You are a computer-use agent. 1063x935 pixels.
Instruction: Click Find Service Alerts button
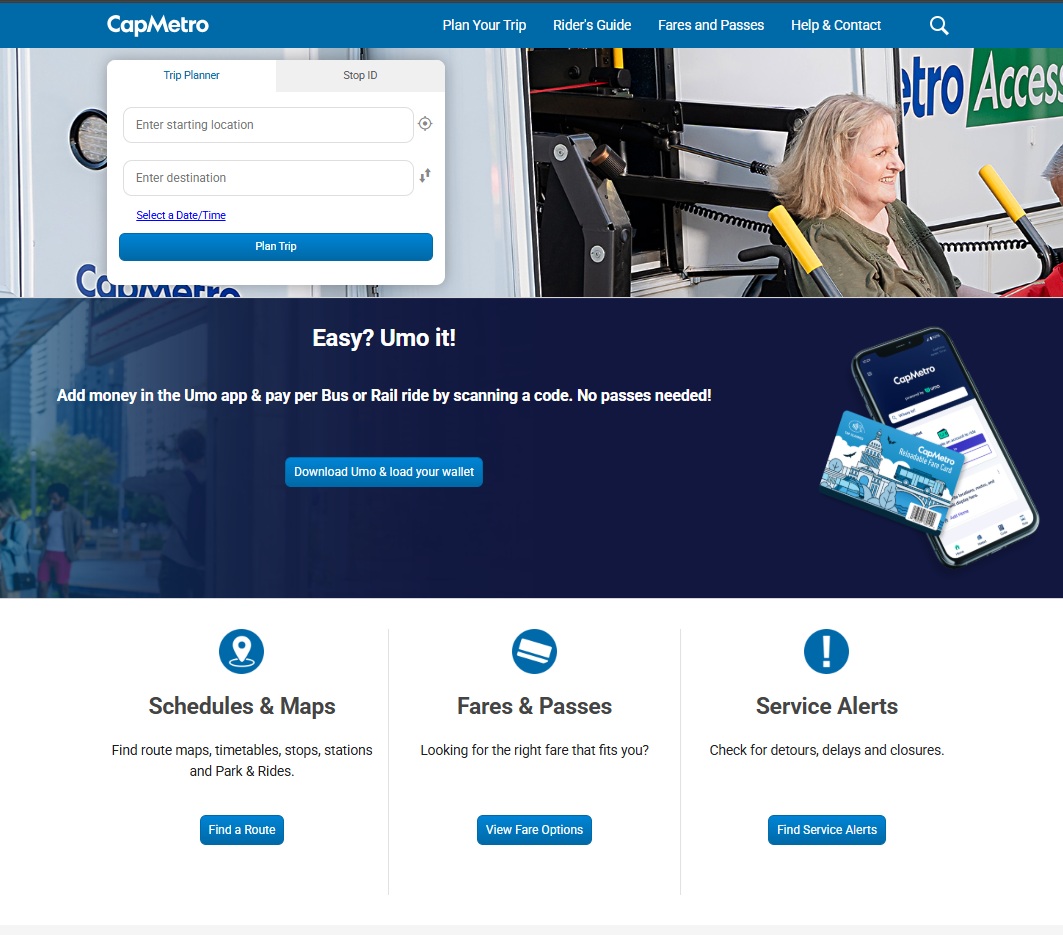click(x=826, y=830)
